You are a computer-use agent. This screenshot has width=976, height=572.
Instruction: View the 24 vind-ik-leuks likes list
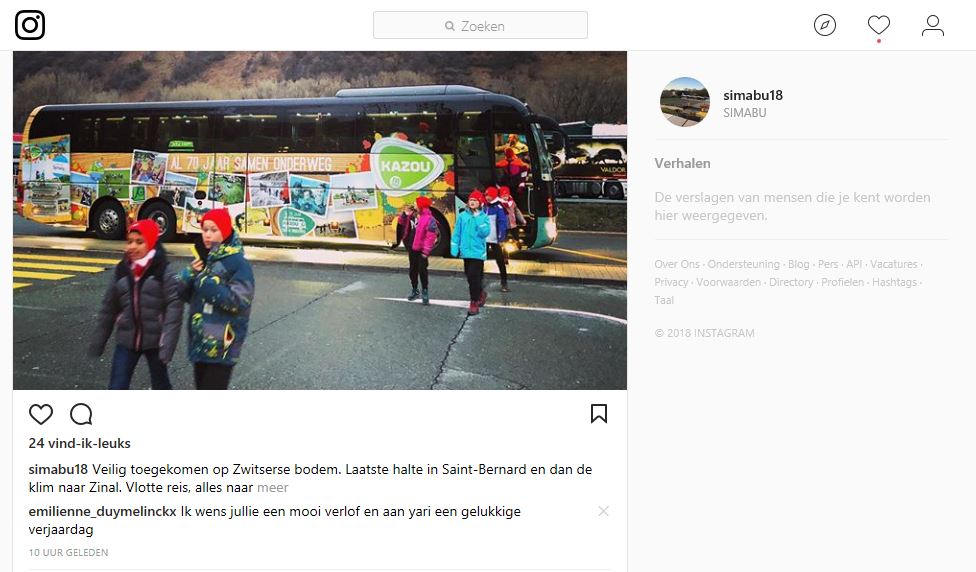(x=80, y=443)
